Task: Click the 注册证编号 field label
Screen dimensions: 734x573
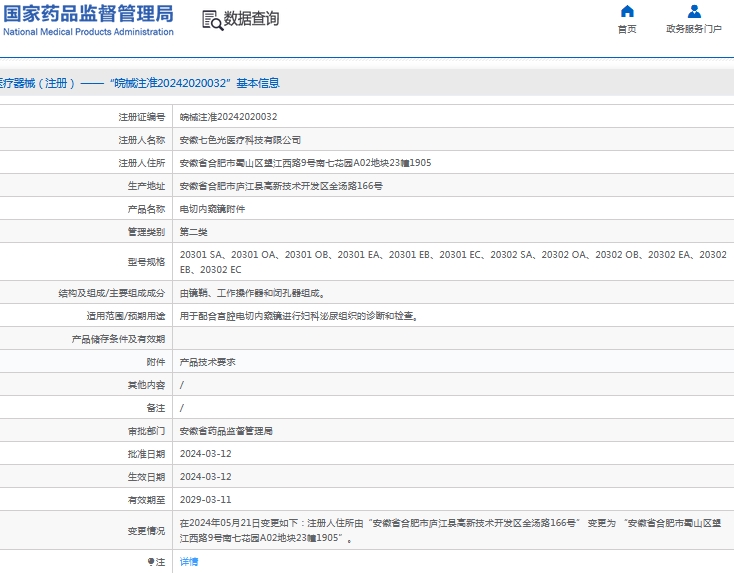Action: 142,117
